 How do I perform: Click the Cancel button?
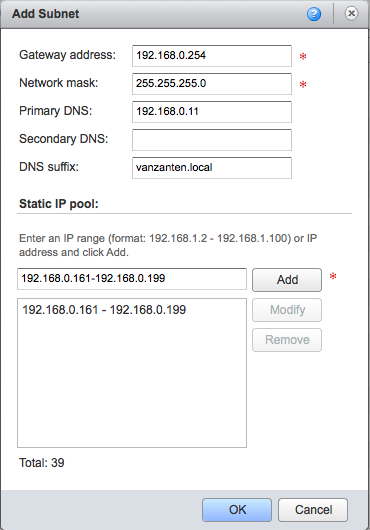coord(313,510)
